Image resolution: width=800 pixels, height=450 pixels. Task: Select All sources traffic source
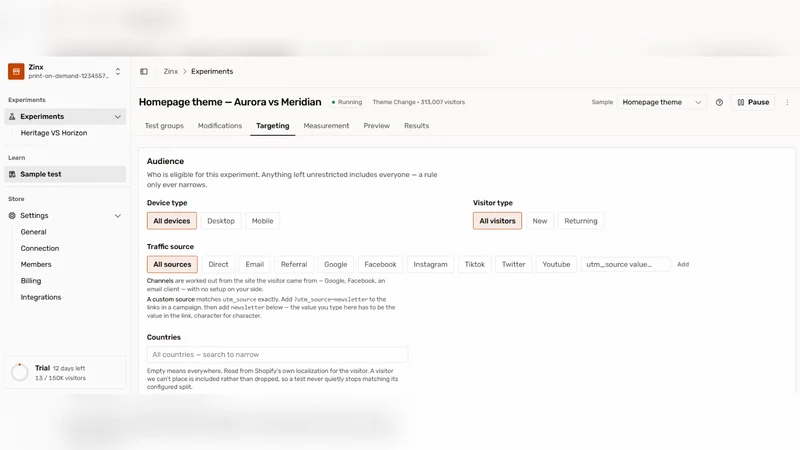click(172, 264)
